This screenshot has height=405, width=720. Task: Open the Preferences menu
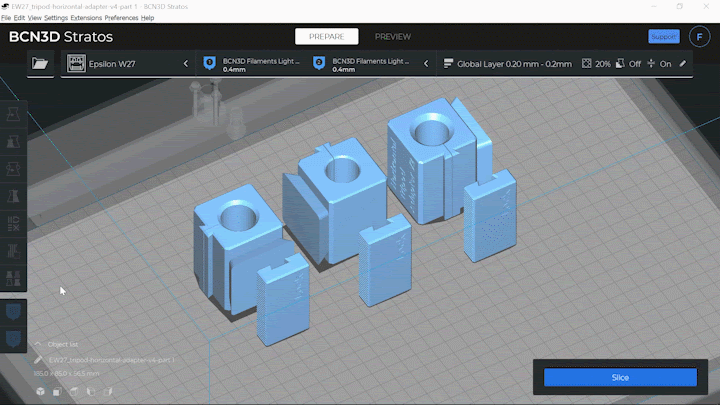click(121, 18)
